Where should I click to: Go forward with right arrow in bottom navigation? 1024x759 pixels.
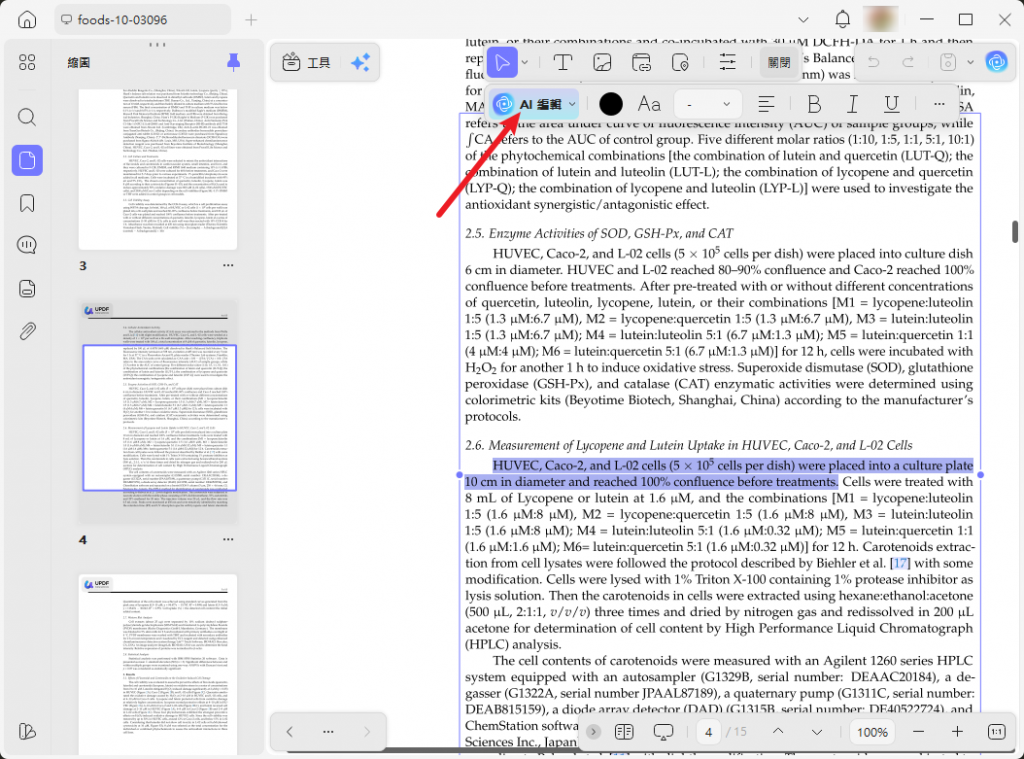click(367, 732)
